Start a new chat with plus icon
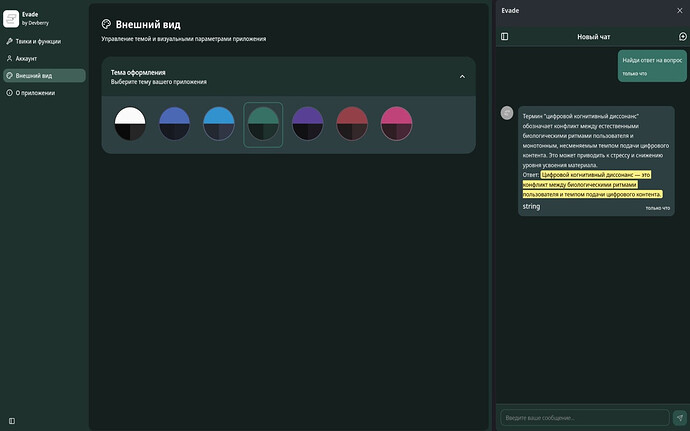690x431 pixels. (682, 36)
